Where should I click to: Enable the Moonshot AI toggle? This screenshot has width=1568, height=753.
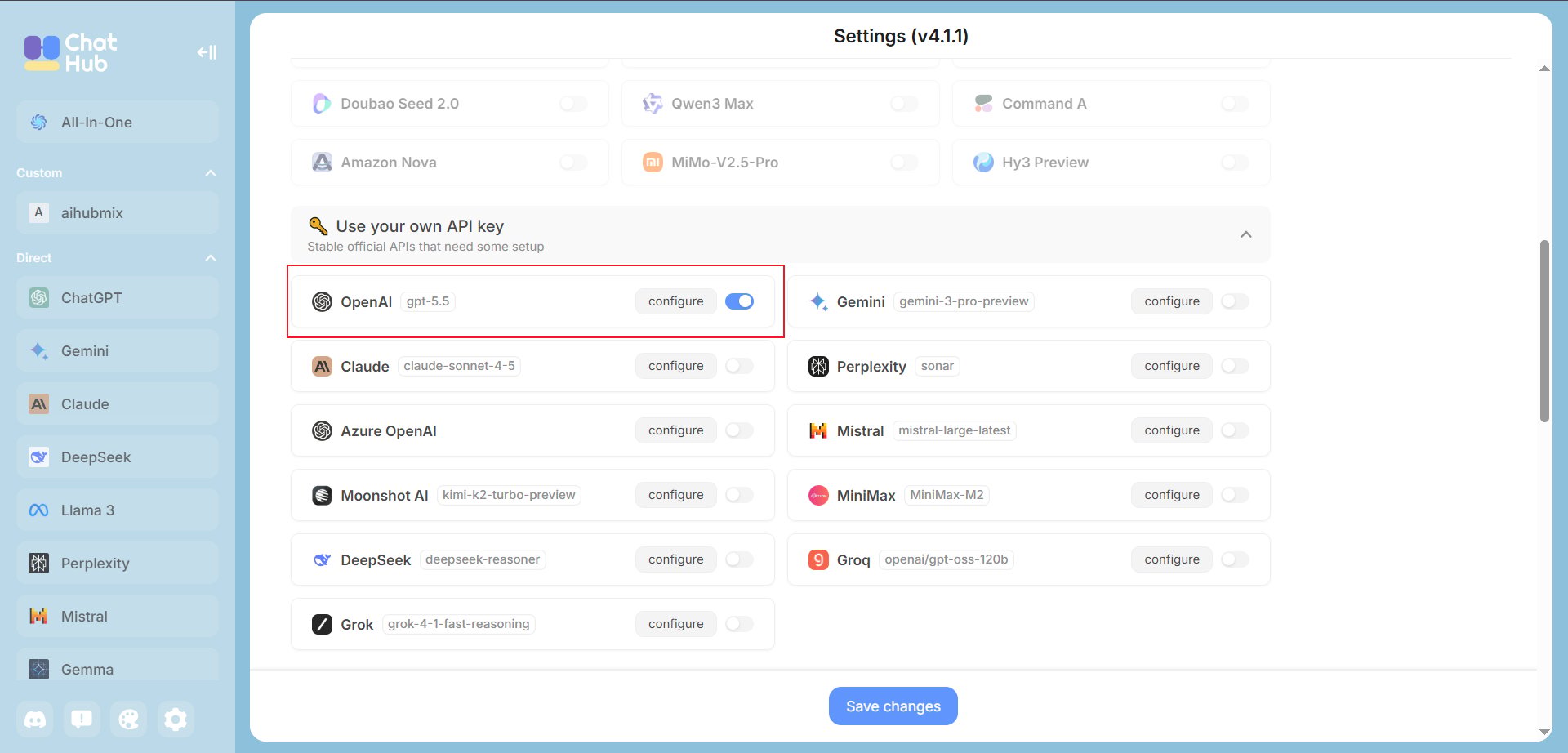coord(739,495)
